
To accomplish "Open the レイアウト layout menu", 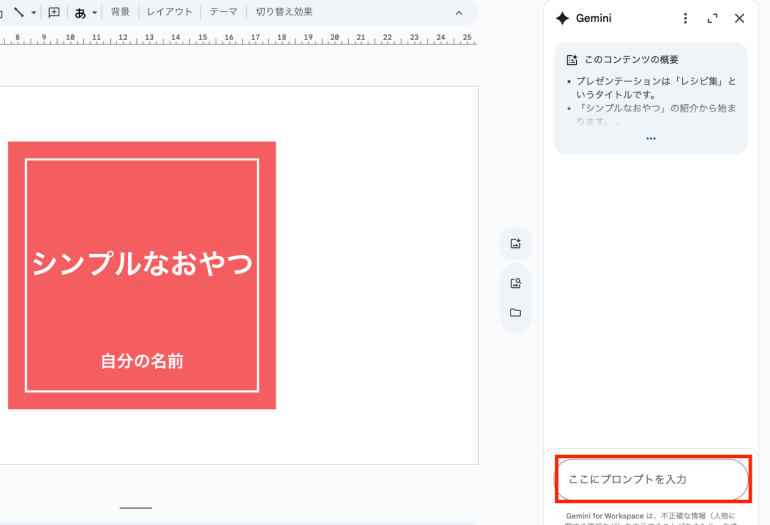I will coord(169,12).
